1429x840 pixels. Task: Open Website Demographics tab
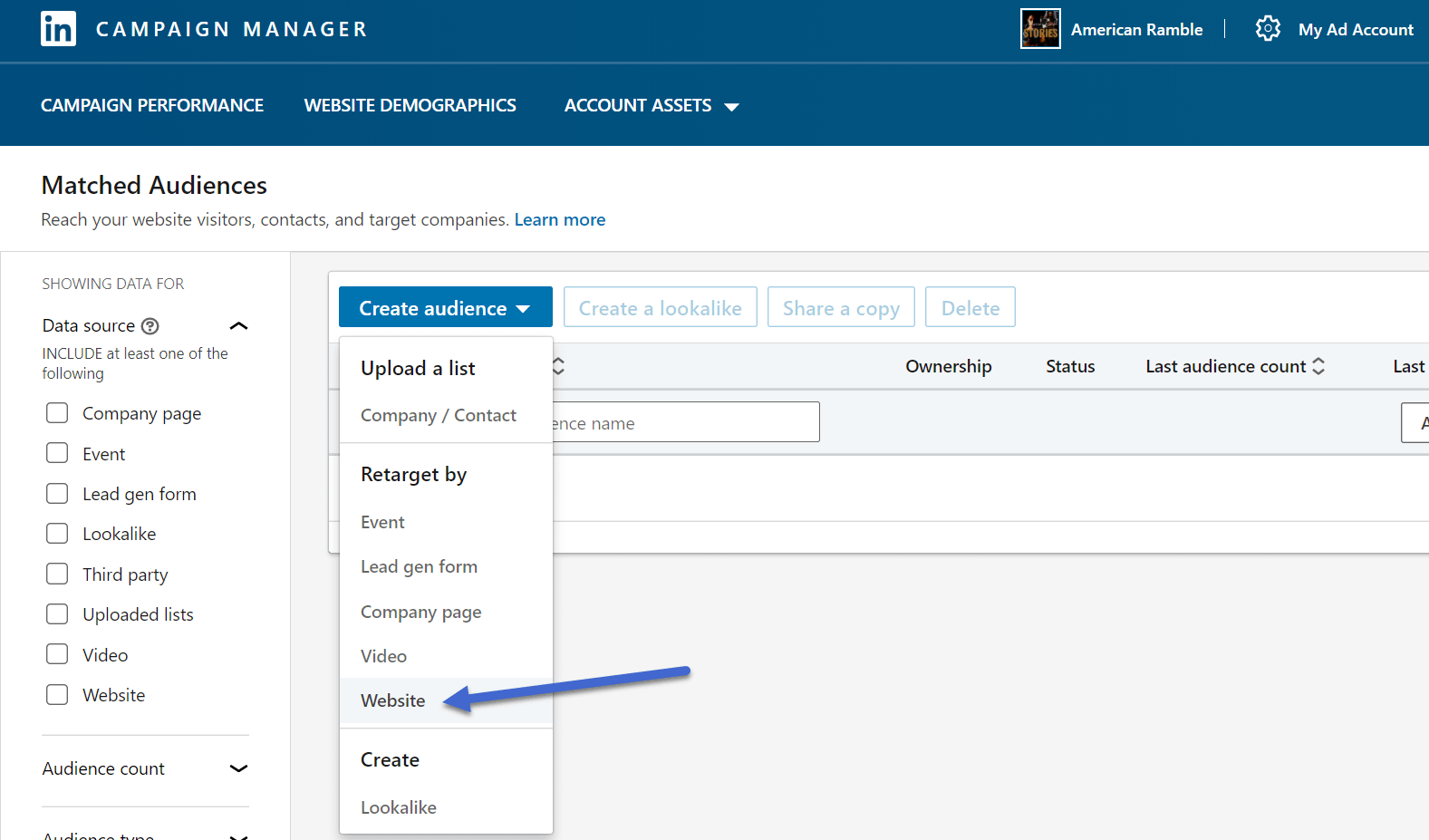tap(410, 105)
